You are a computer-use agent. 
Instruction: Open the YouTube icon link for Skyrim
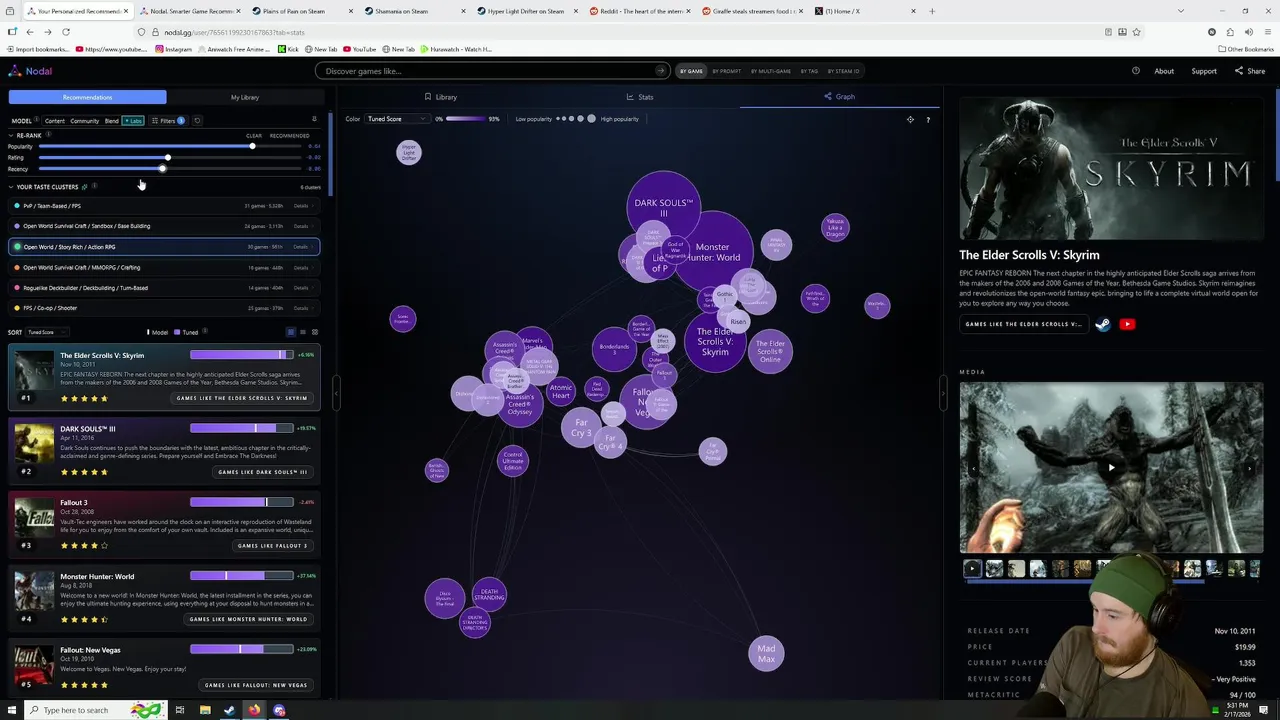click(x=1127, y=324)
